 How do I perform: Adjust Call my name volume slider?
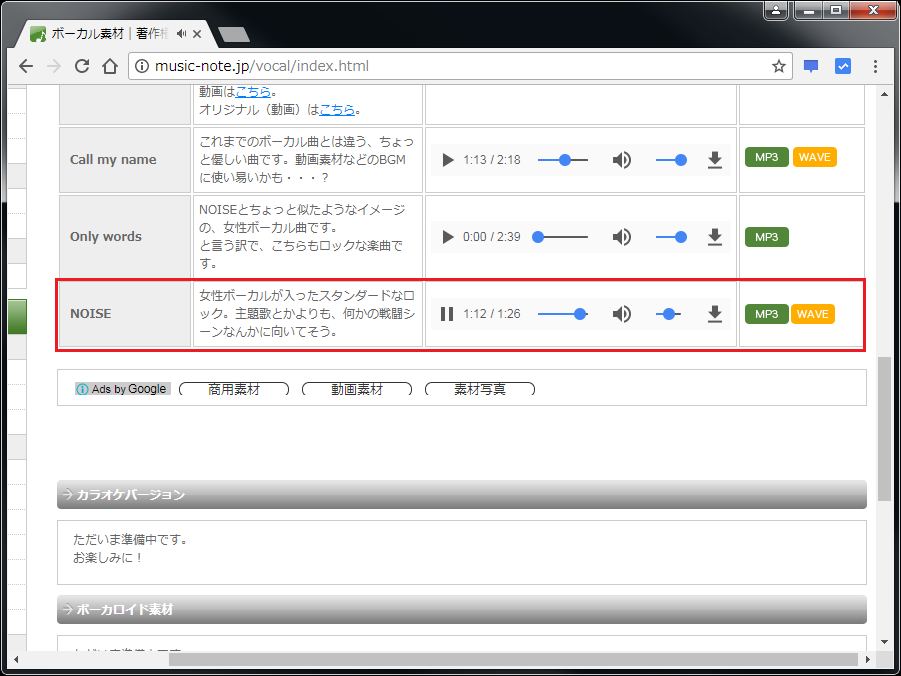pos(671,160)
